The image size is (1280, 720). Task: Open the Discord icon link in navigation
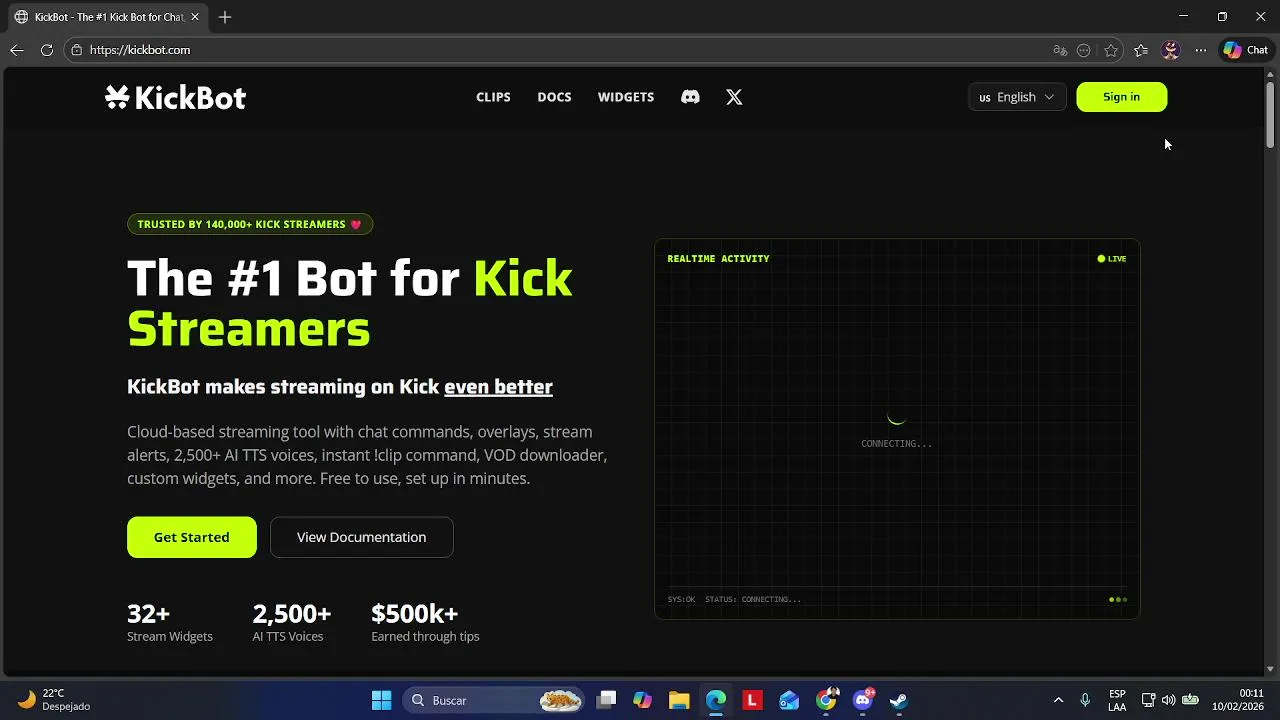click(x=690, y=97)
